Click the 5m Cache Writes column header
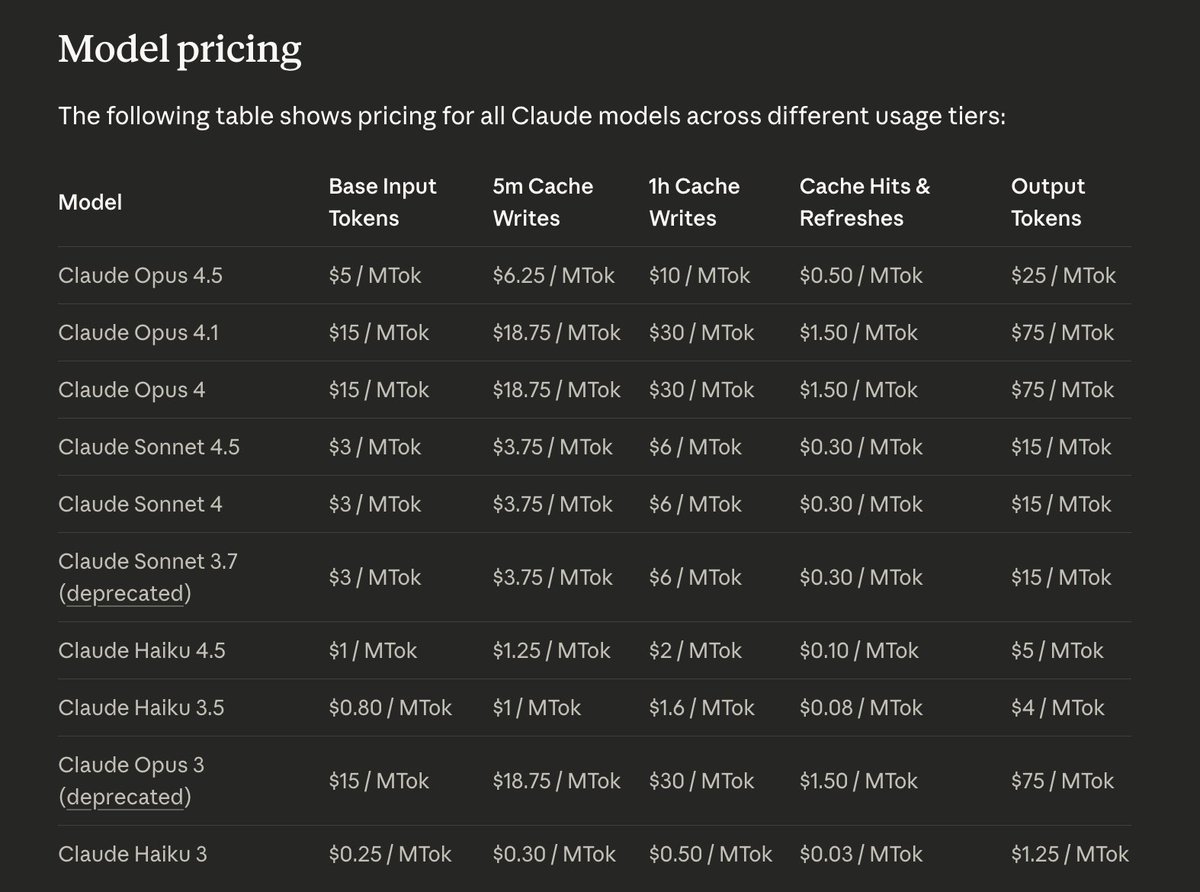This screenshot has height=892, width=1200. [x=542, y=202]
